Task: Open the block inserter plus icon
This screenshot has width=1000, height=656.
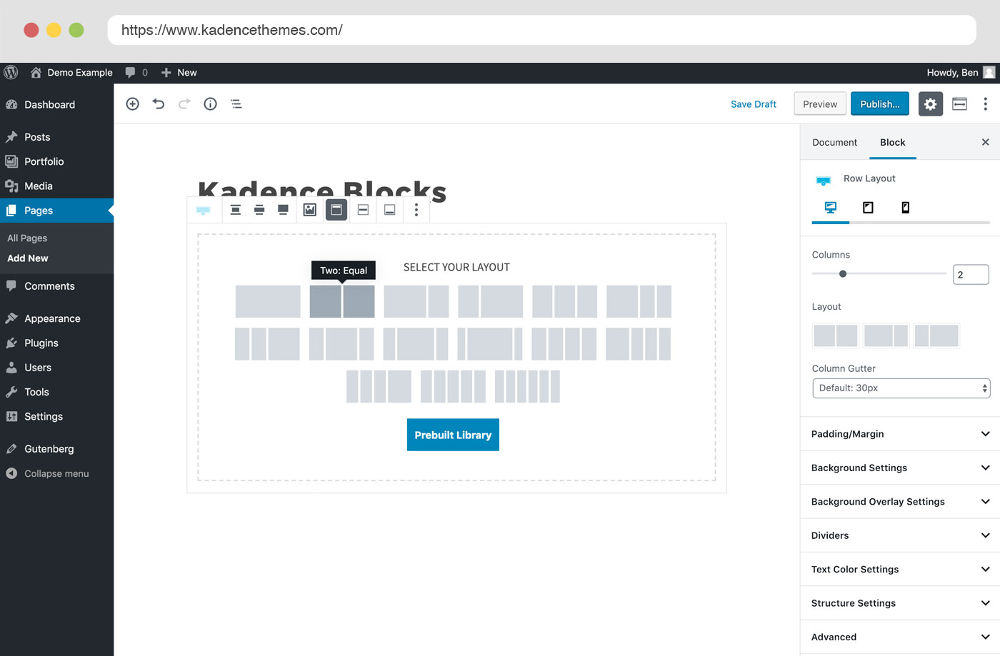Action: coord(132,103)
